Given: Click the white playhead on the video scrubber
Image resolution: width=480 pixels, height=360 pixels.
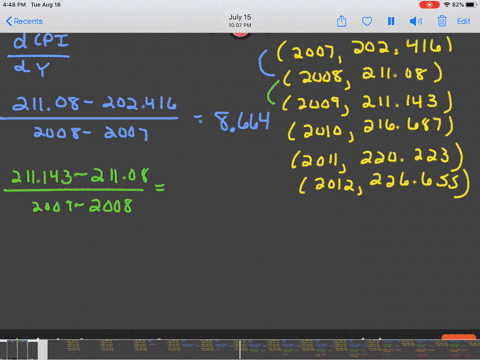Looking at the screenshot, I should coord(240,349).
